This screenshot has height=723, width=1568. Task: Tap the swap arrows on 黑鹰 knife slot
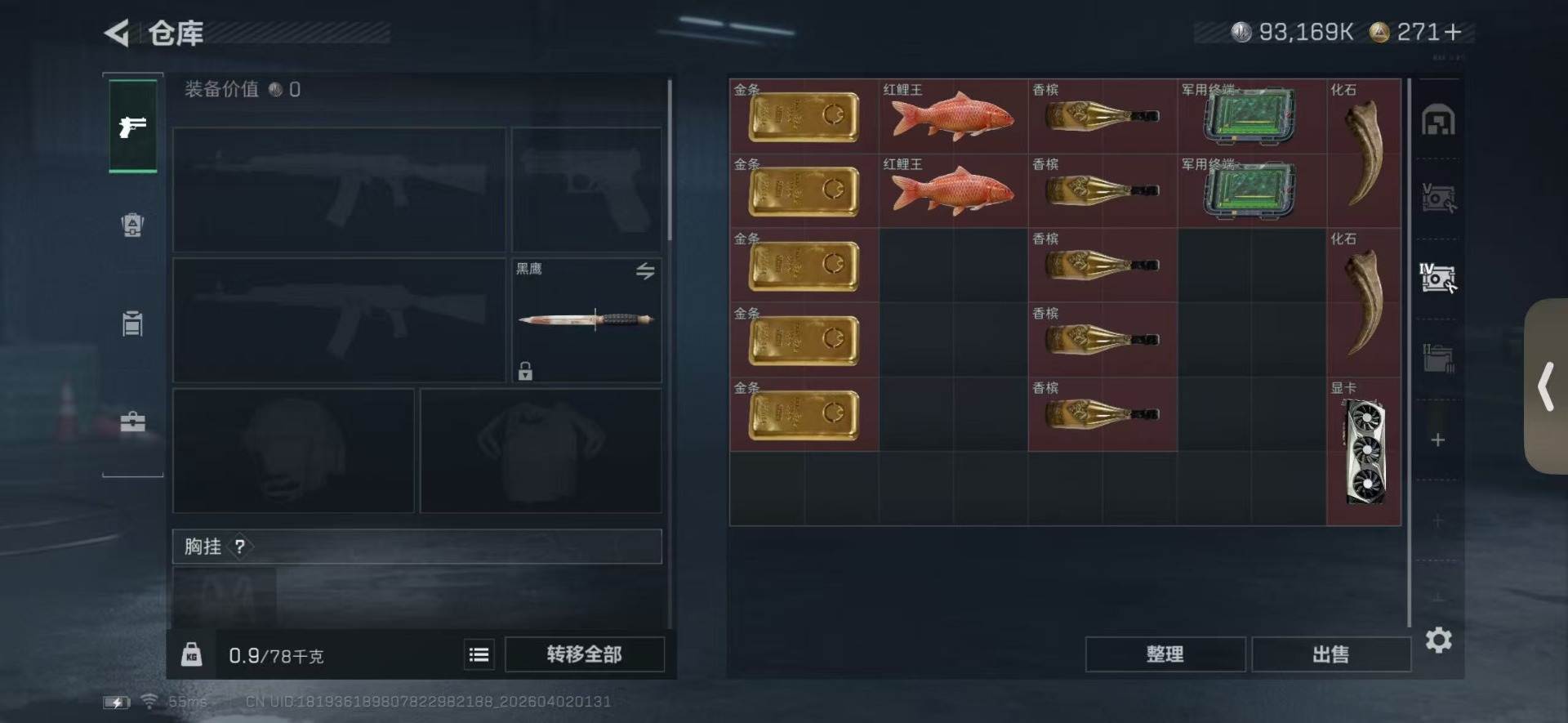click(645, 271)
